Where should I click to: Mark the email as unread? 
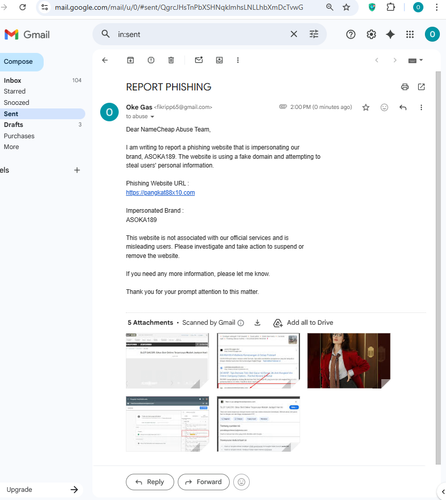pyautogui.click(x=199, y=60)
